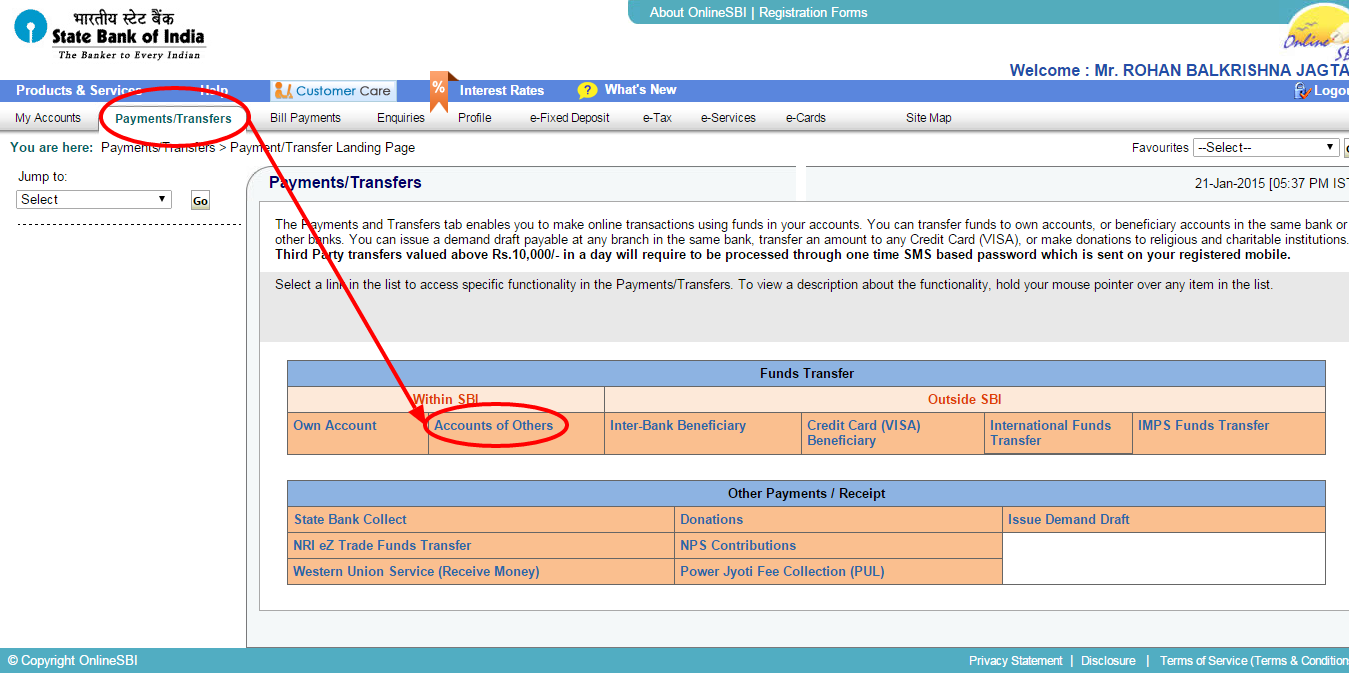This screenshot has width=1349, height=688.
Task: Open the Favourites dropdown
Action: coord(1266,147)
